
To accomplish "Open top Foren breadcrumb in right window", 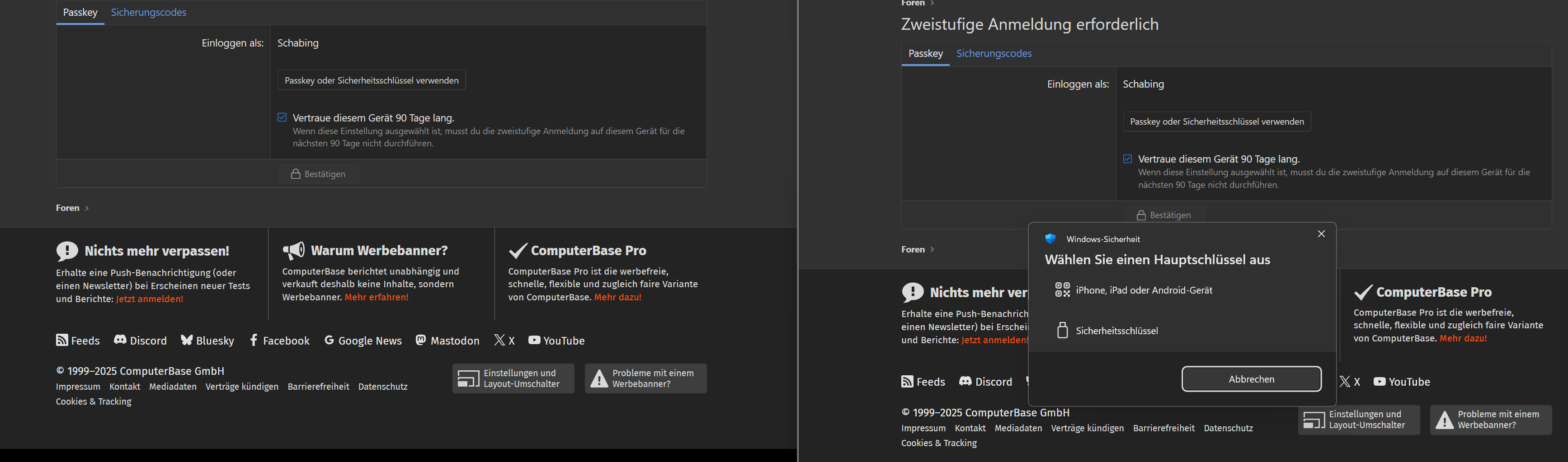I will 913,4.
